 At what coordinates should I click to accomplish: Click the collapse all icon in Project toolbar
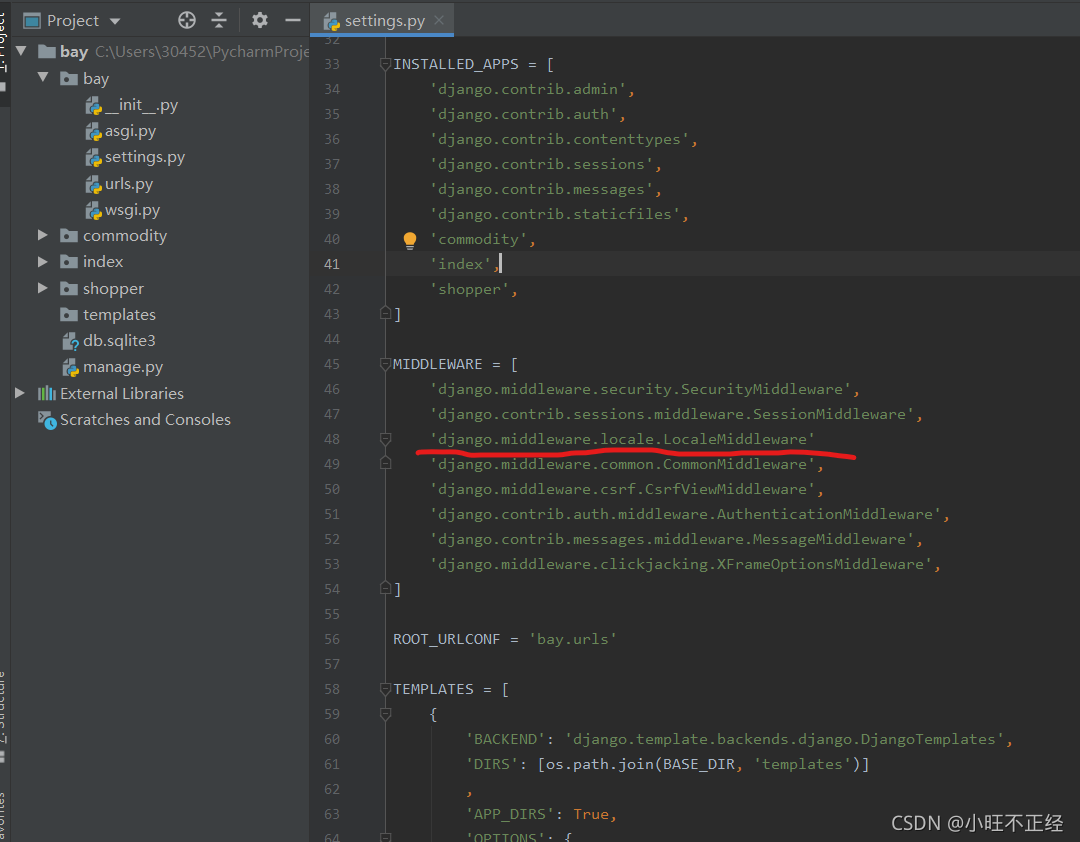(219, 21)
